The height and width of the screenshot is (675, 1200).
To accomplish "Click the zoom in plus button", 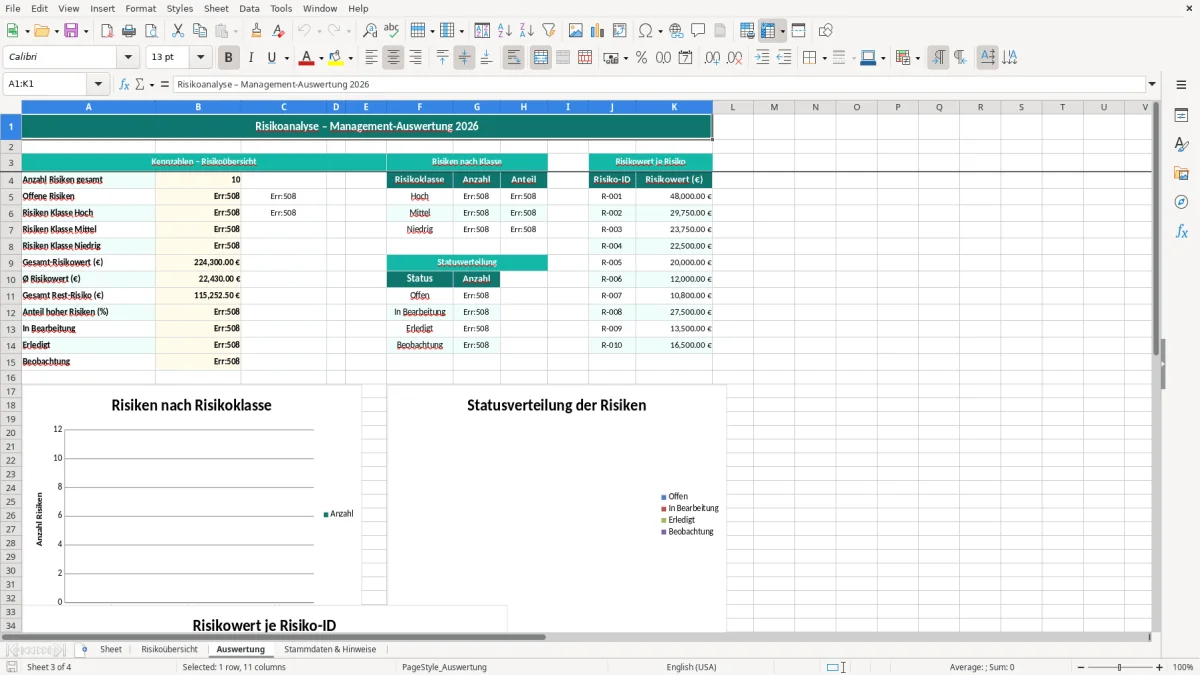I will click(1160, 667).
